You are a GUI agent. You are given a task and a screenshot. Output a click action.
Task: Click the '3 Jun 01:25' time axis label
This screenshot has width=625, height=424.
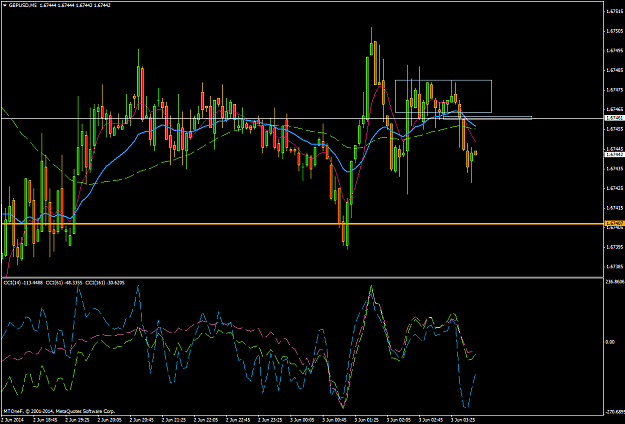click(366, 420)
